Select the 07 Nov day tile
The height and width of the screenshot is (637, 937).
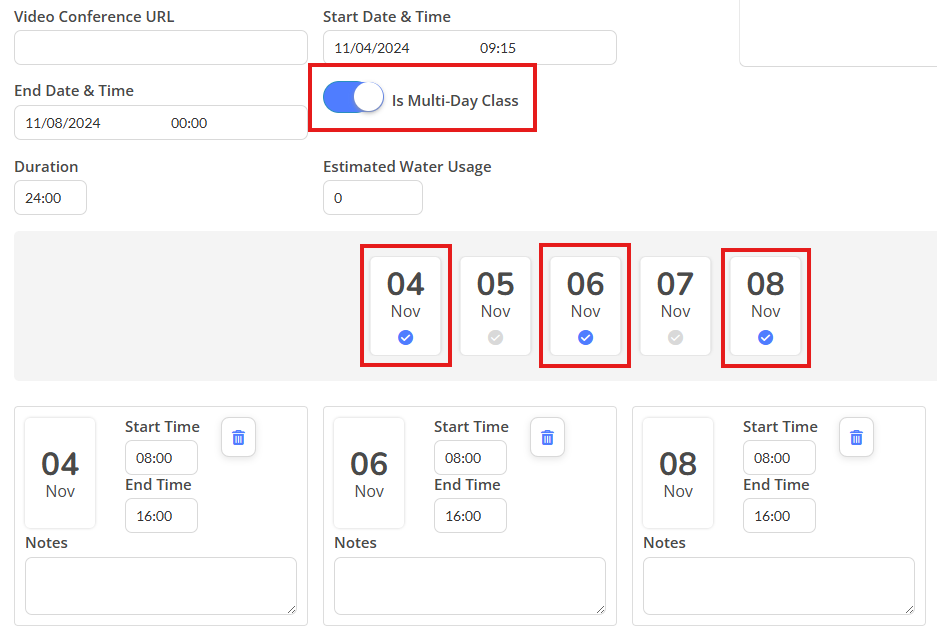point(675,306)
